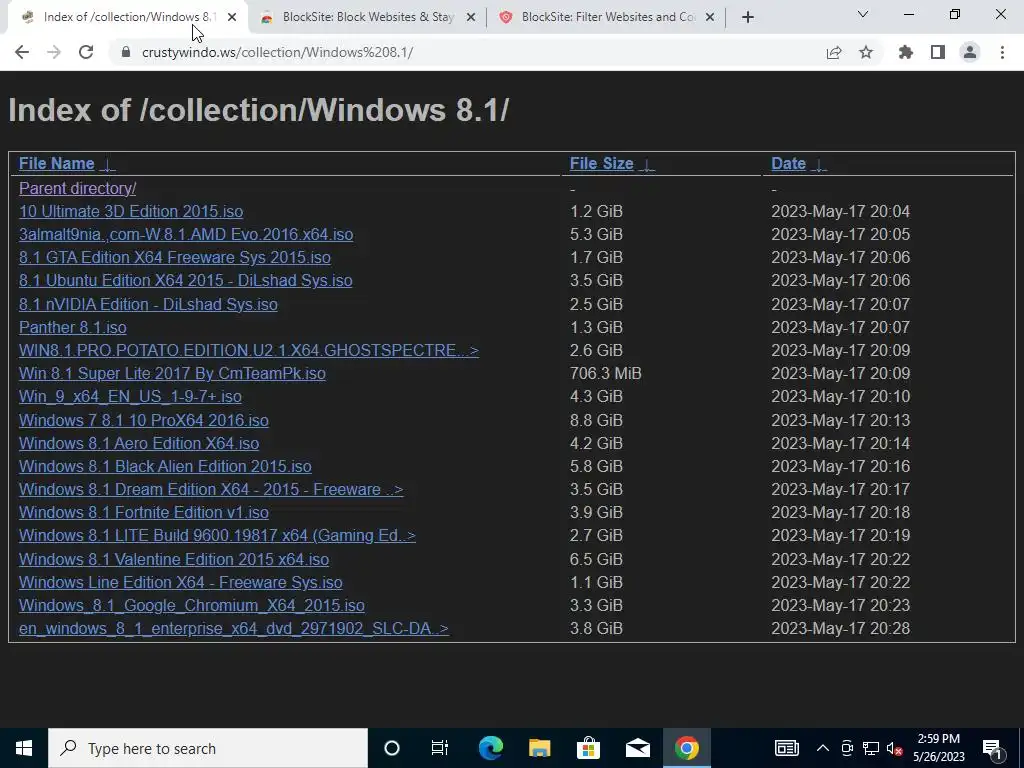Open Chrome three-dot menu

1002,52
